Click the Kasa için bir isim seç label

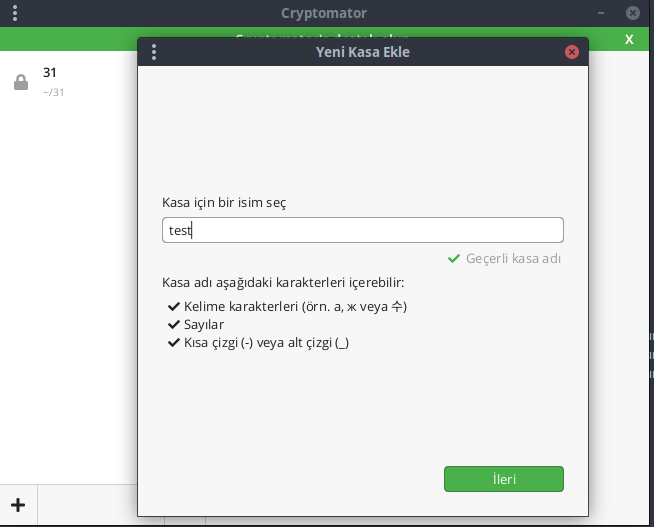point(224,203)
